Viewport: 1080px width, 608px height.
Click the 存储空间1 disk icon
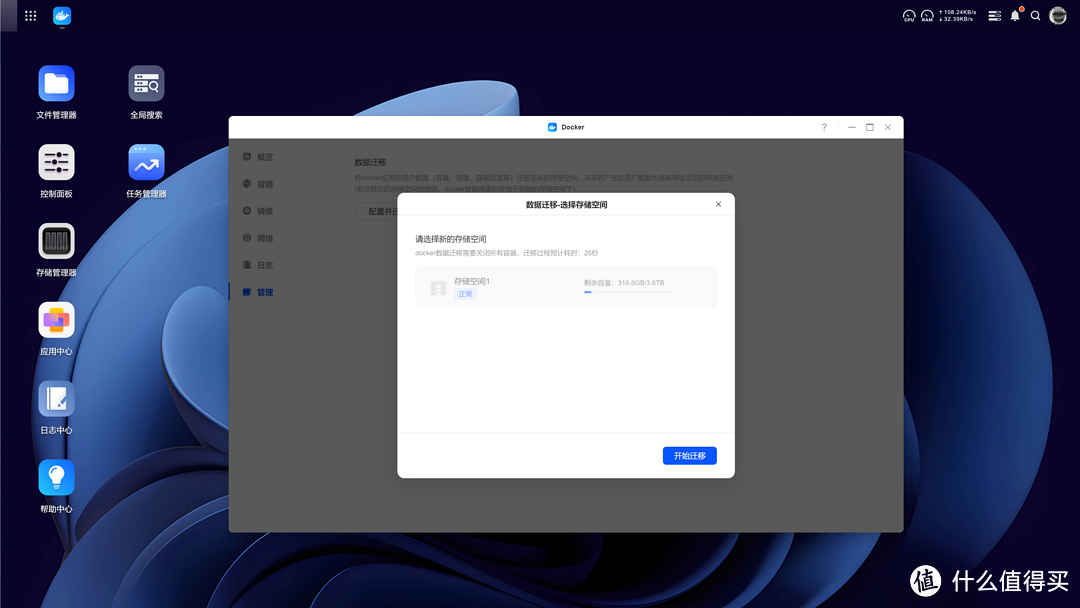(x=438, y=288)
